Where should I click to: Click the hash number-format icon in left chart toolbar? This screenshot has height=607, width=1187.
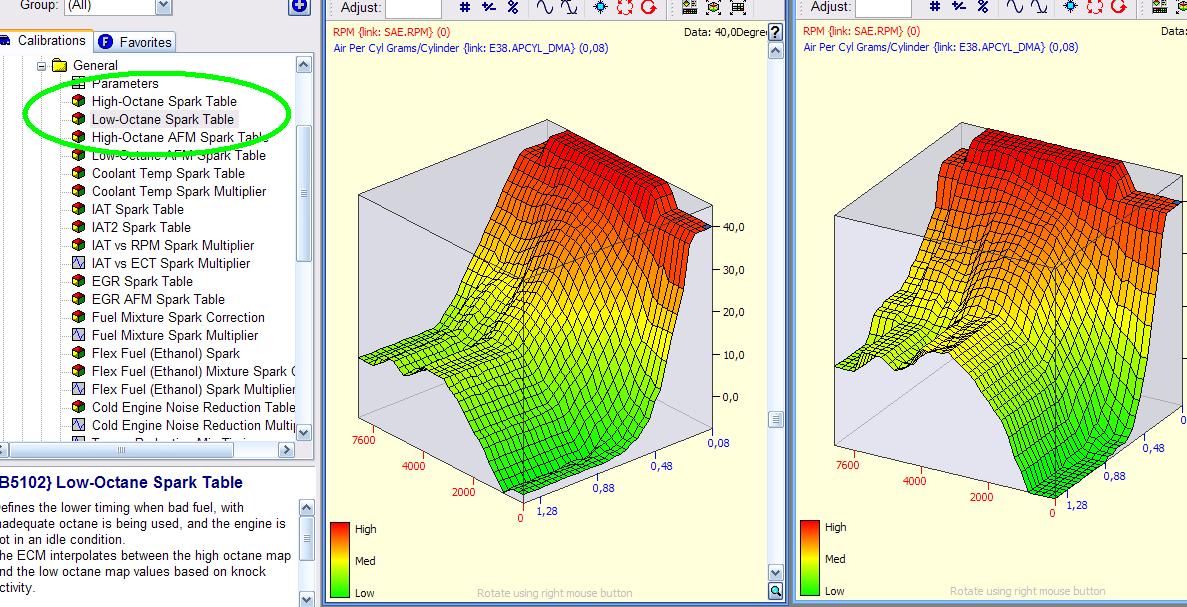465,7
